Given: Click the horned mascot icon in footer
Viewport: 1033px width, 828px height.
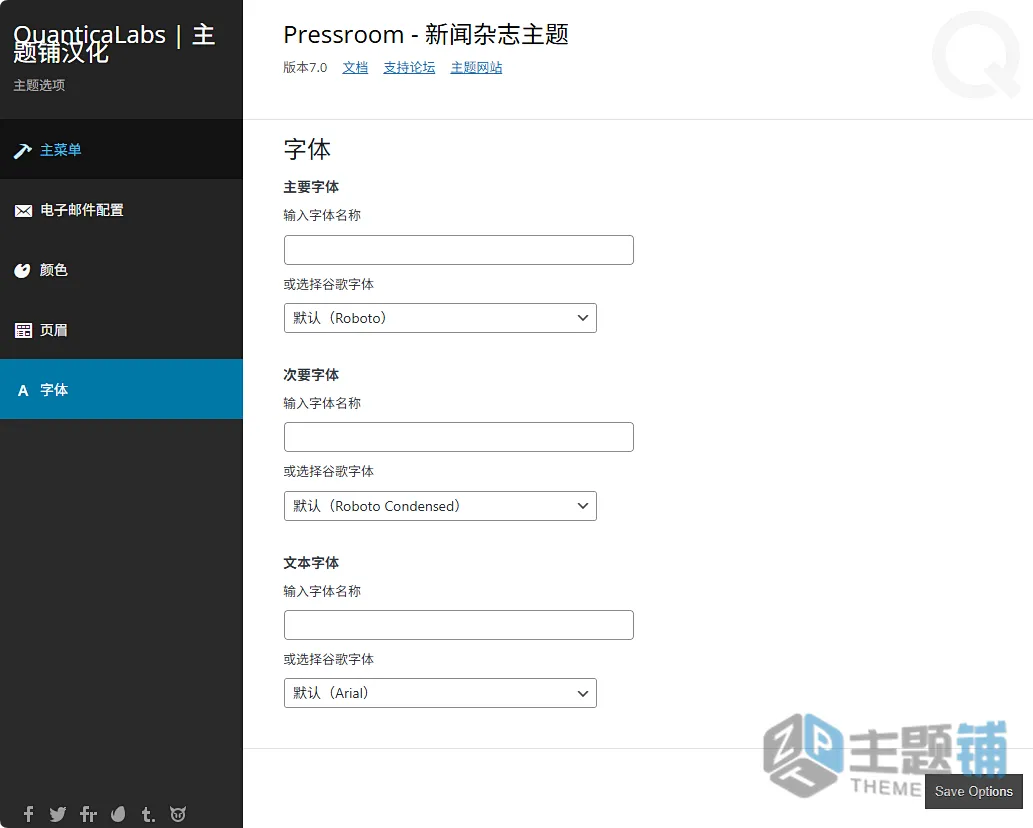Looking at the screenshot, I should tap(178, 814).
